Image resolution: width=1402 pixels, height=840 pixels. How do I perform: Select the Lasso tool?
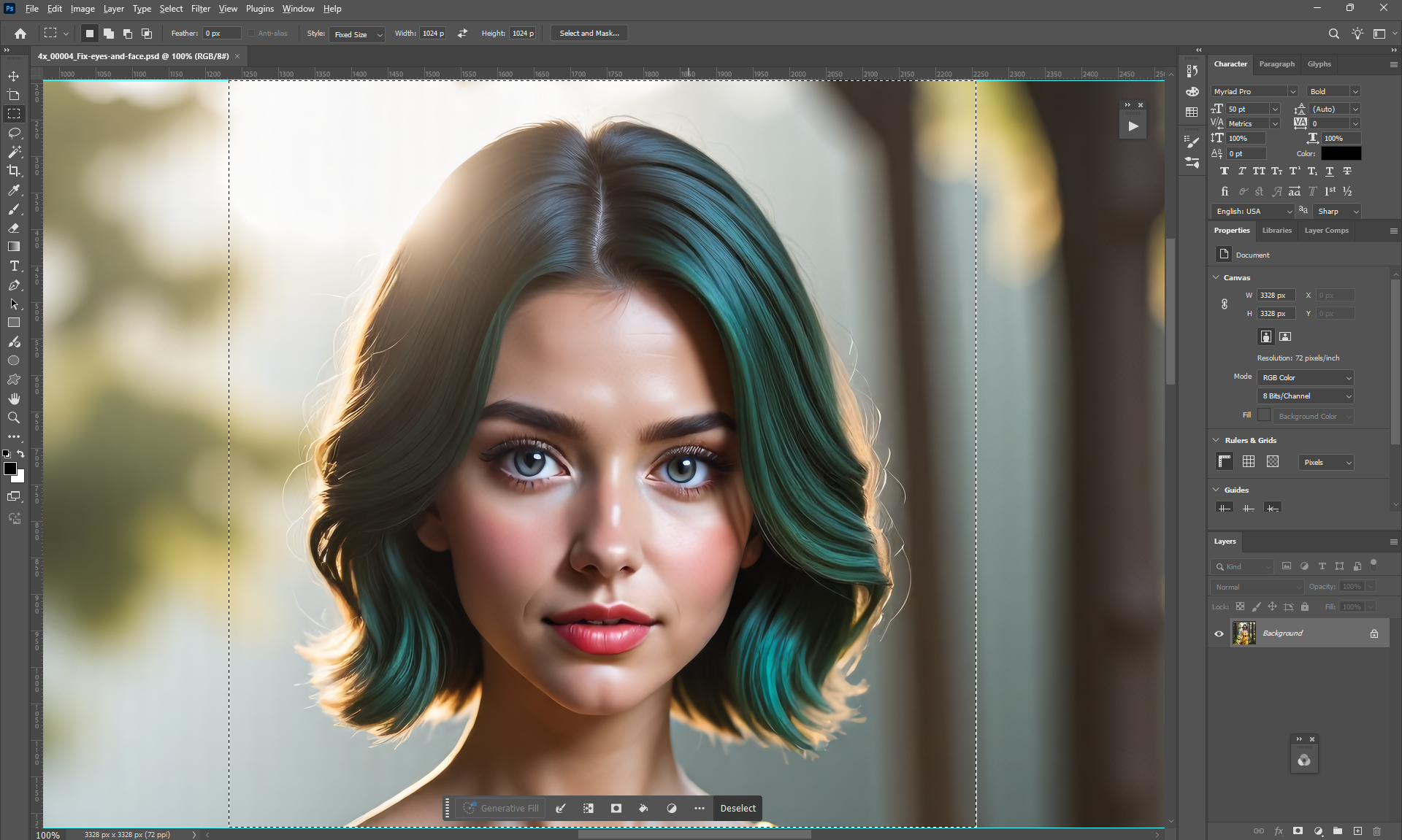(x=14, y=133)
